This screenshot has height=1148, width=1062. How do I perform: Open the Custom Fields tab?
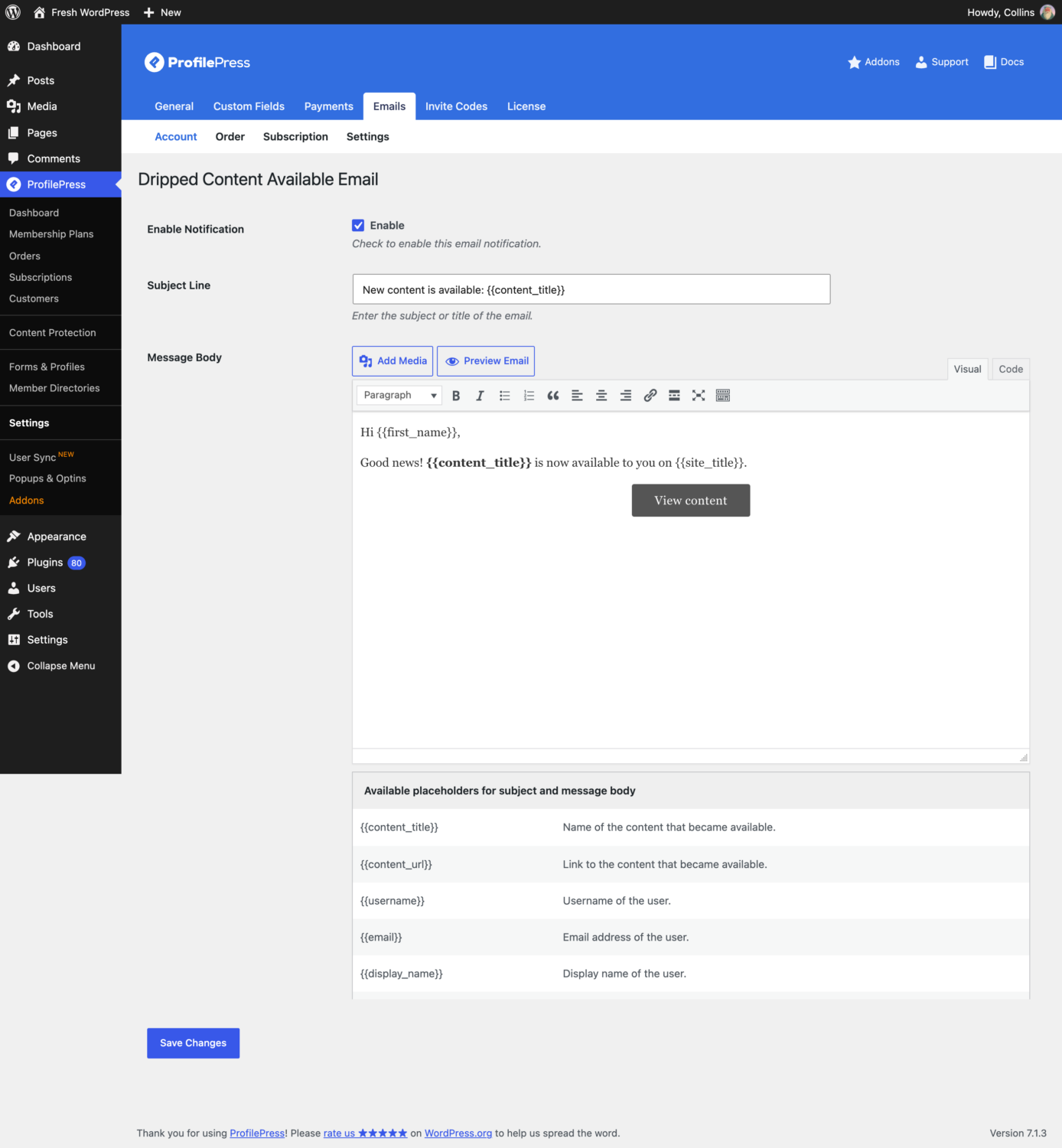(249, 106)
